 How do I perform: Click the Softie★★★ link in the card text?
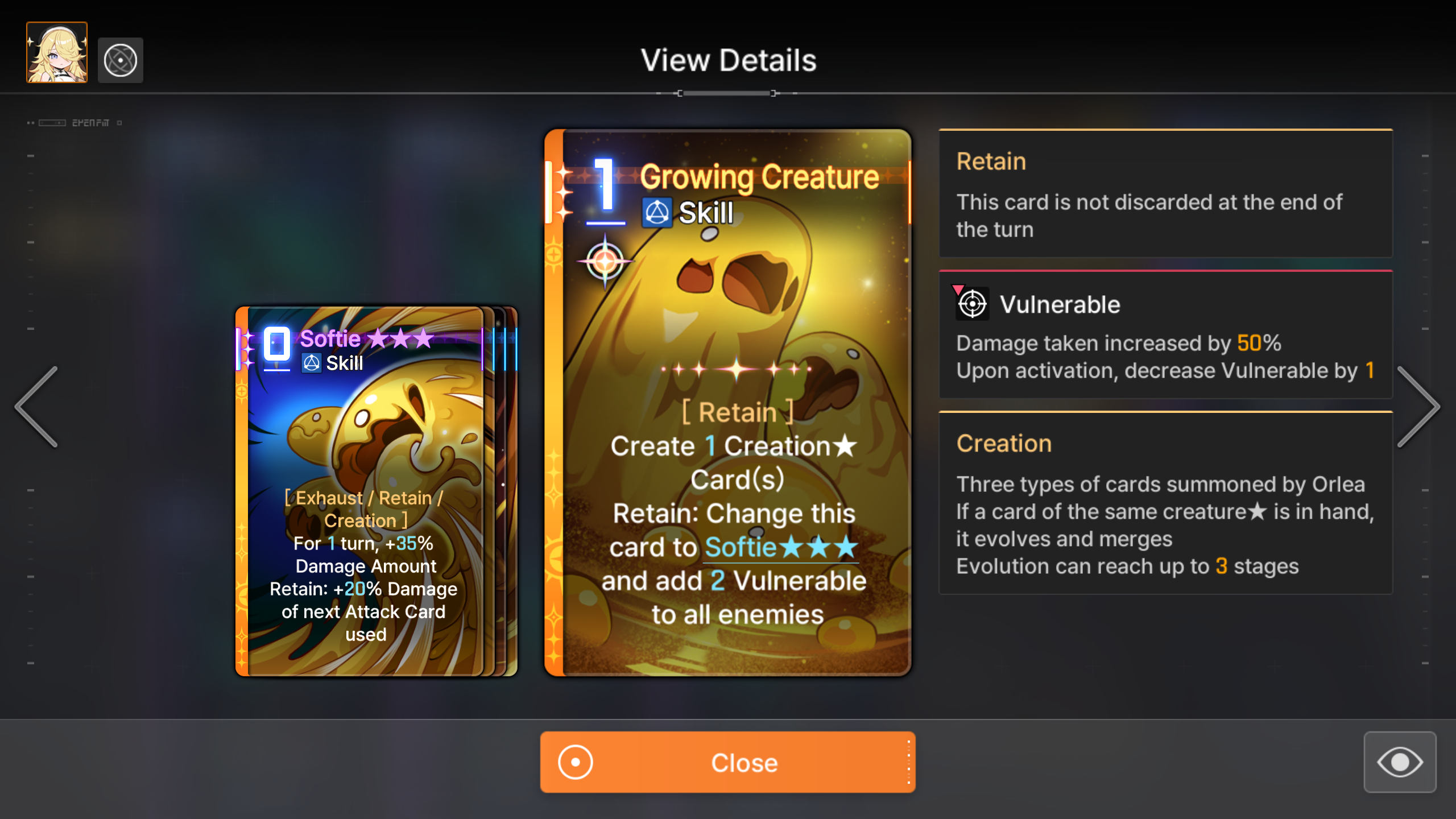pyautogui.click(x=781, y=548)
